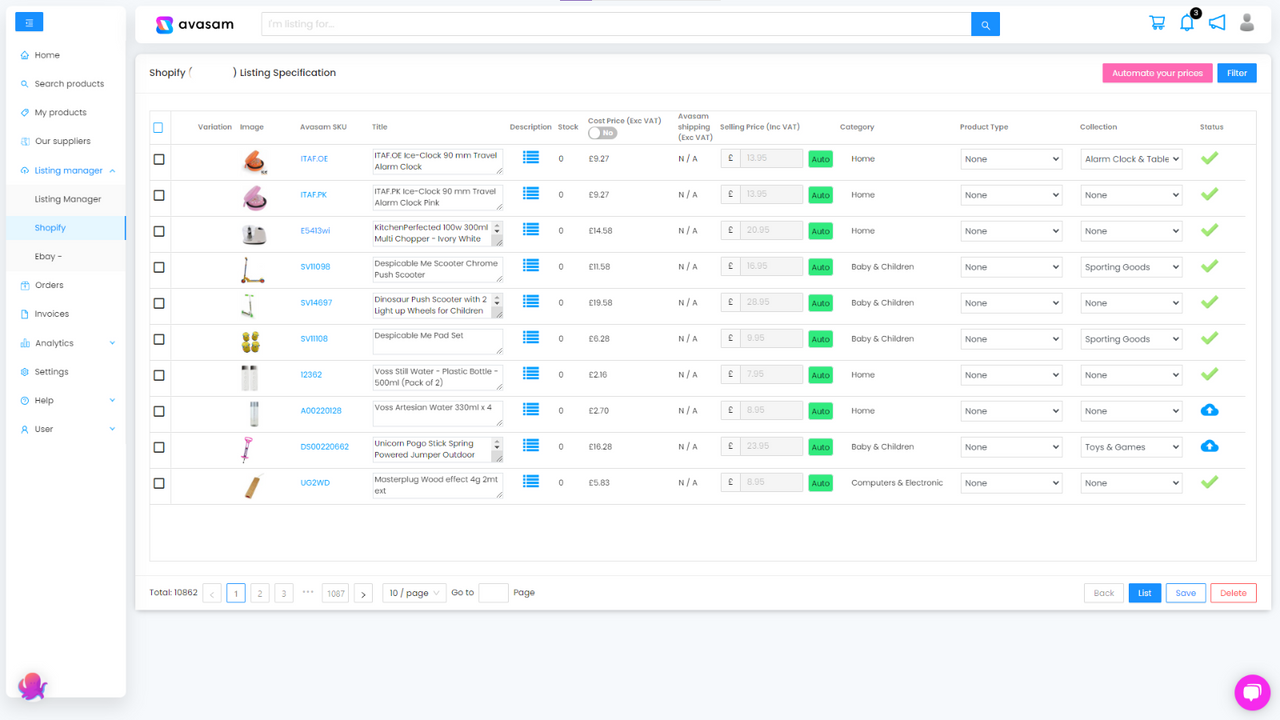The width and height of the screenshot is (1280, 720).
Task: Click the Go to Page input field
Action: [x=493, y=592]
